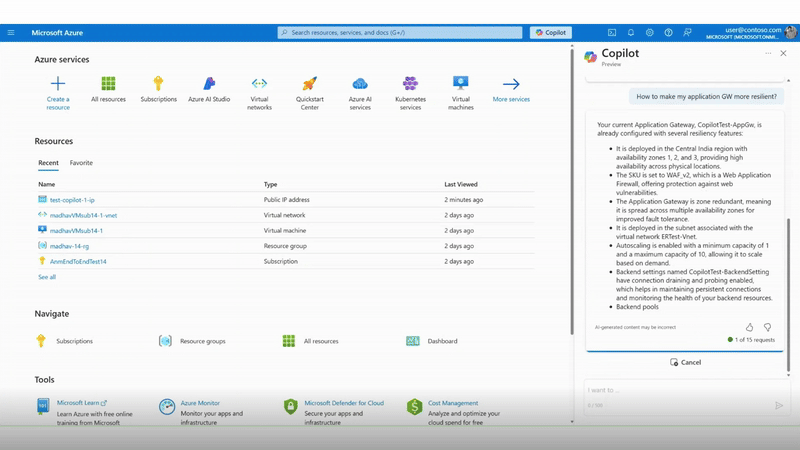Screen dimensions: 800x450
Task: Click the send message arrow in Copilot
Action: tap(779, 406)
